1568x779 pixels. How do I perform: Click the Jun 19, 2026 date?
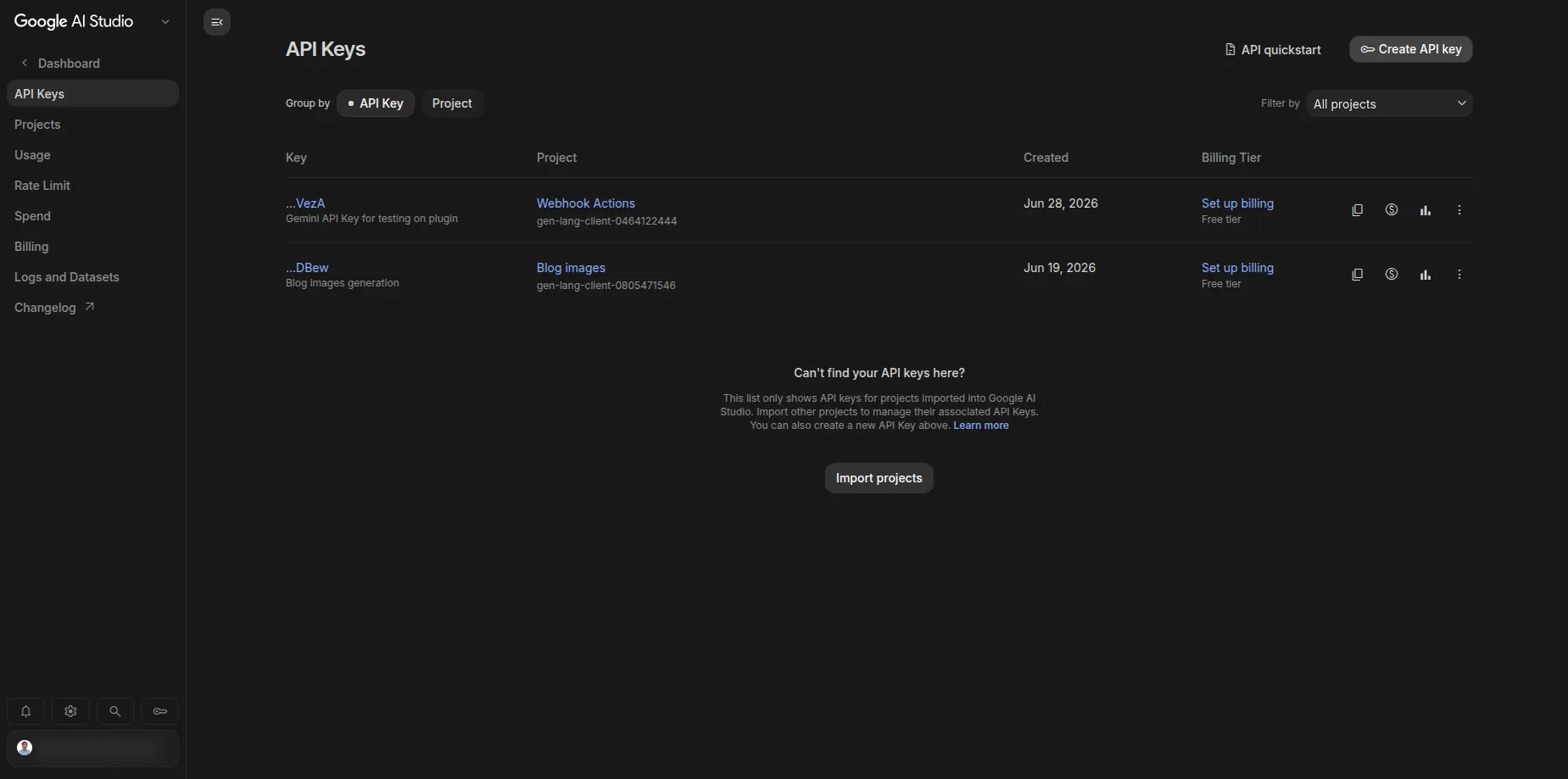pos(1059,268)
